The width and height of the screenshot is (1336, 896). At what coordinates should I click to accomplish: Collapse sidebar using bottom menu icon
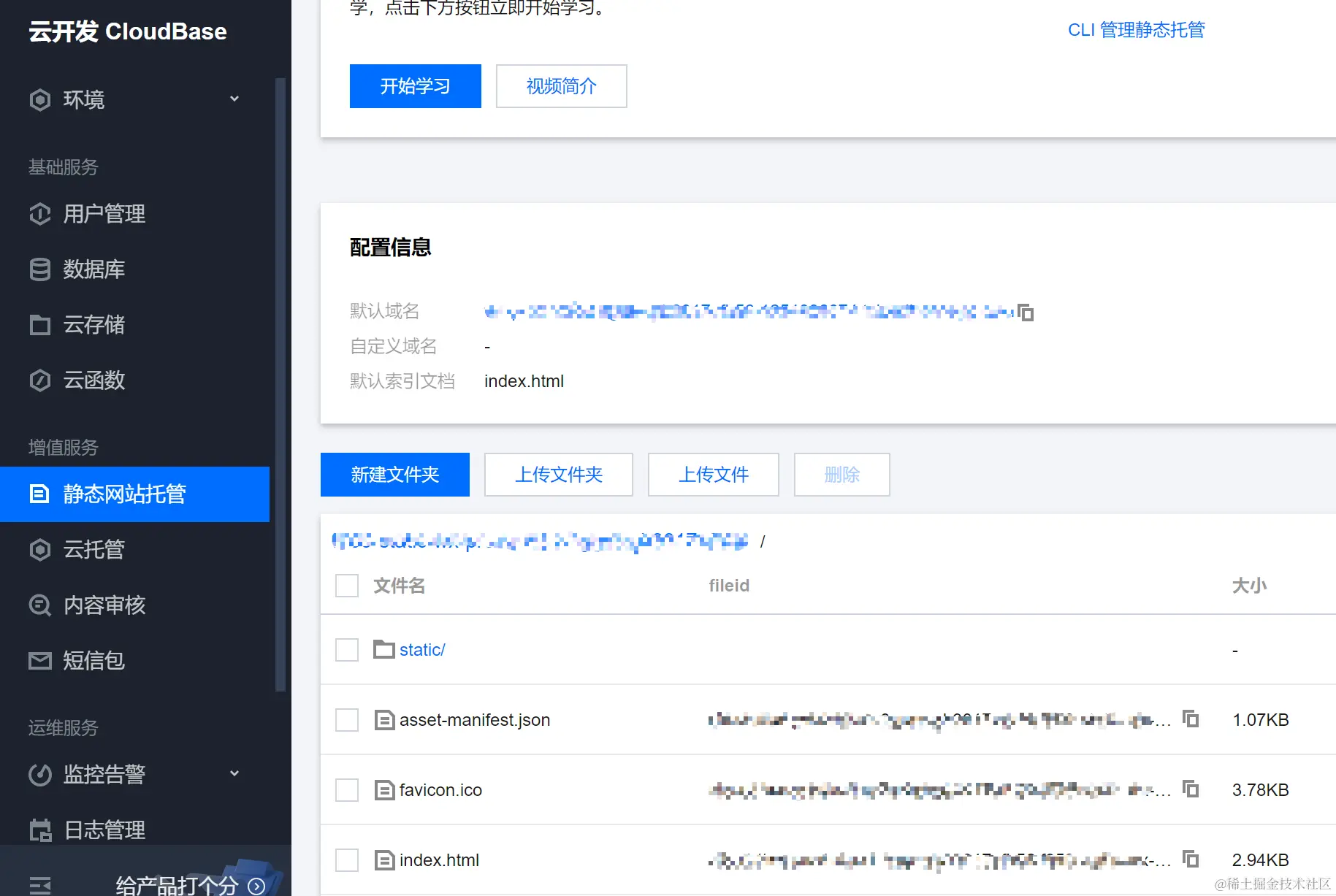(x=40, y=885)
